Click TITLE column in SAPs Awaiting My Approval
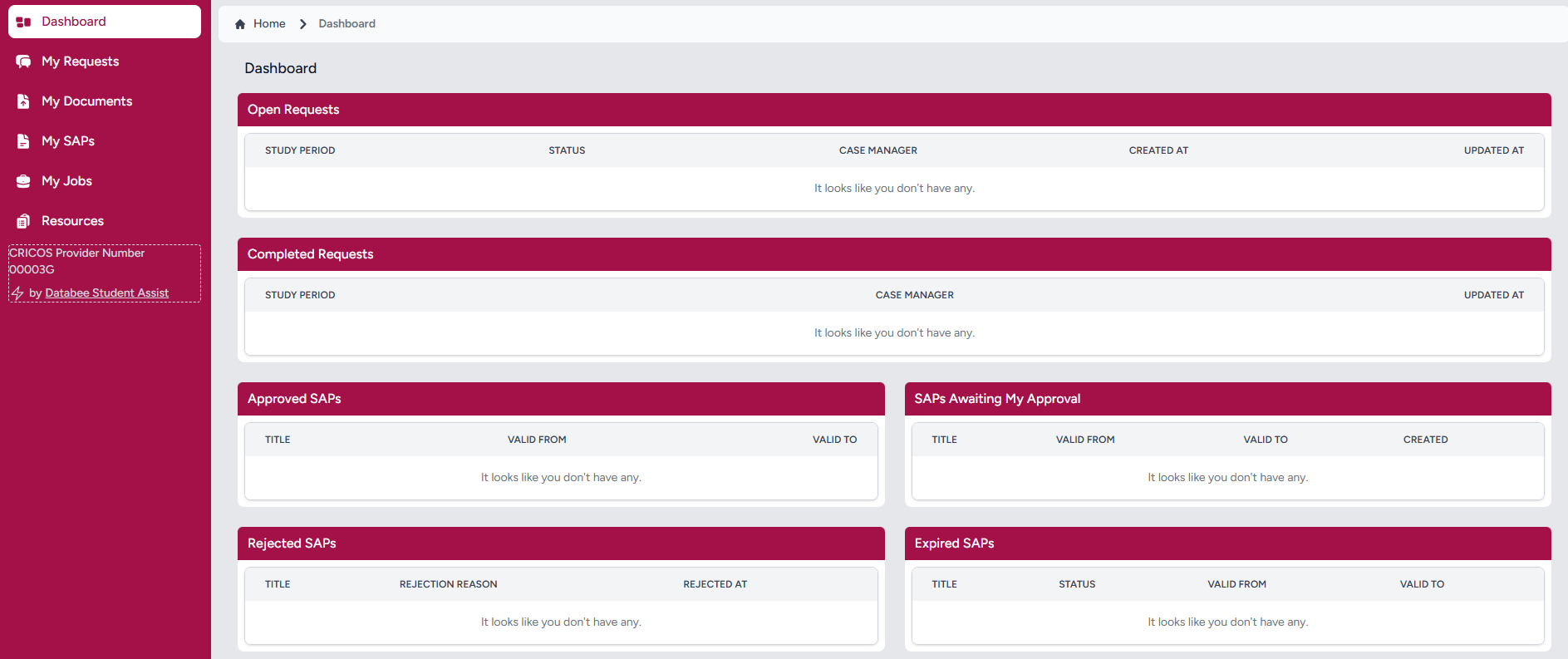 tap(944, 440)
